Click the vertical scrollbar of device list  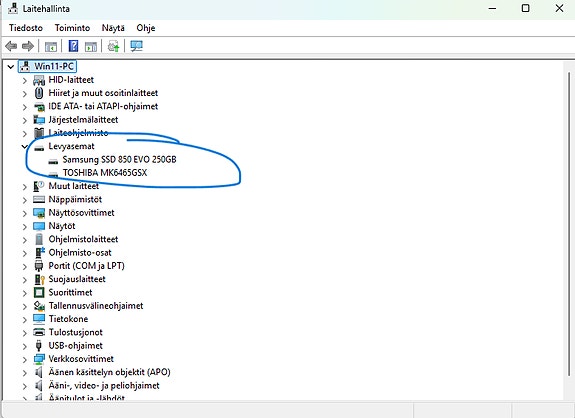pyautogui.click(x=569, y=224)
